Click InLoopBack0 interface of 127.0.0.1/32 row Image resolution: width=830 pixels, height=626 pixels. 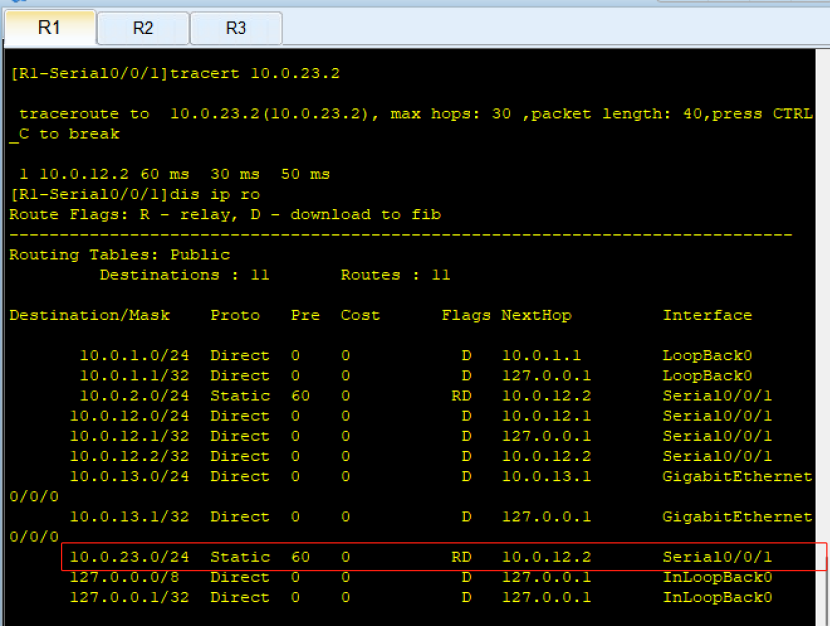[x=717, y=596]
